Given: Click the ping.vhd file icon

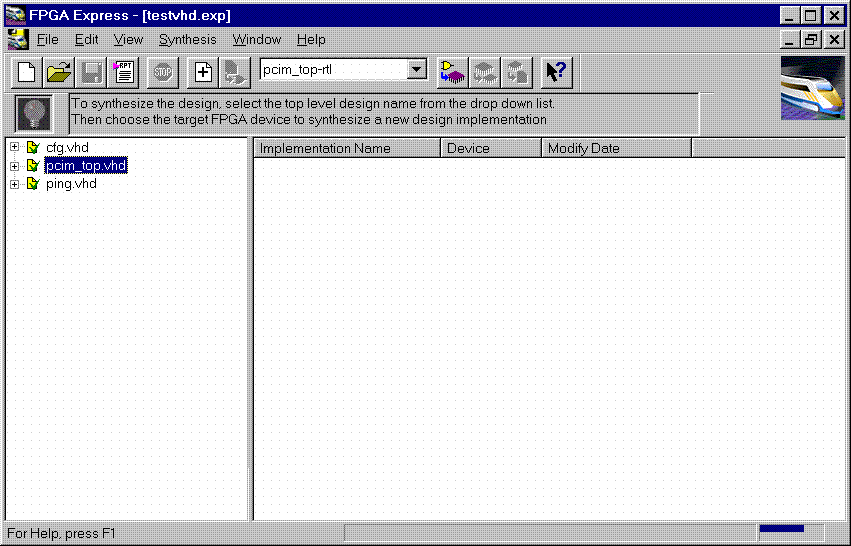Looking at the screenshot, I should (x=33, y=183).
